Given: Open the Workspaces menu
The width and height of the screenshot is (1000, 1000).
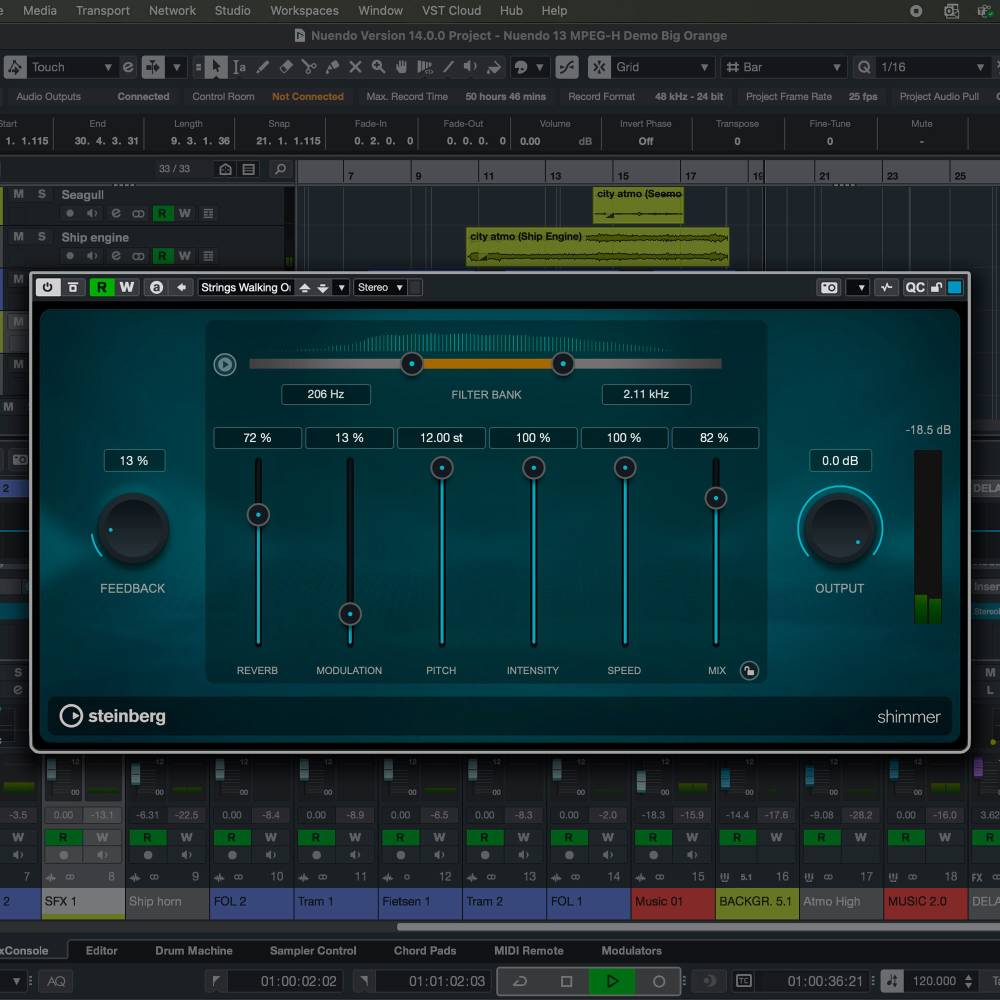Looking at the screenshot, I should click(x=304, y=10).
